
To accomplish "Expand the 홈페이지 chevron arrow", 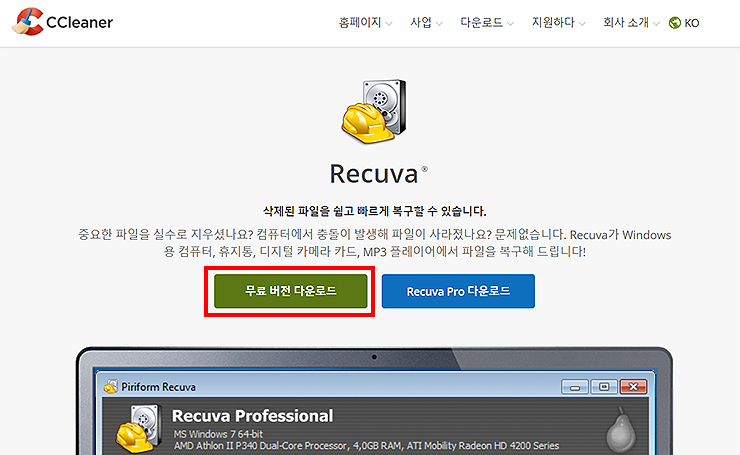I will (x=389, y=24).
